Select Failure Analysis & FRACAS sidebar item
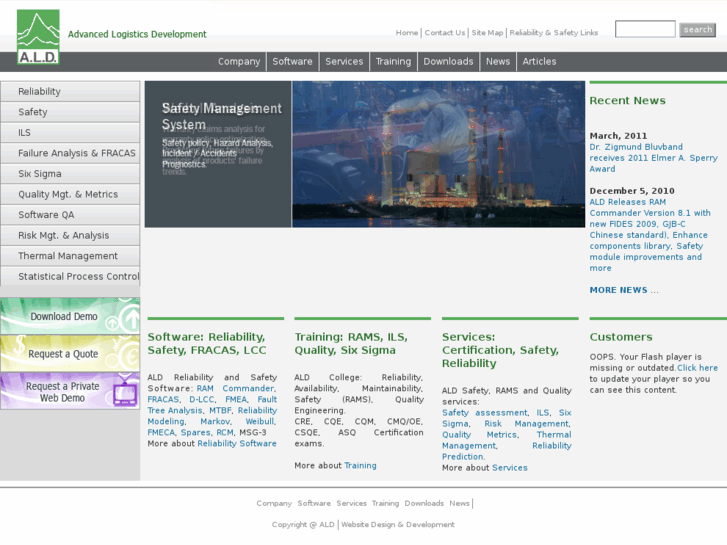This screenshot has width=727, height=545. (70, 153)
